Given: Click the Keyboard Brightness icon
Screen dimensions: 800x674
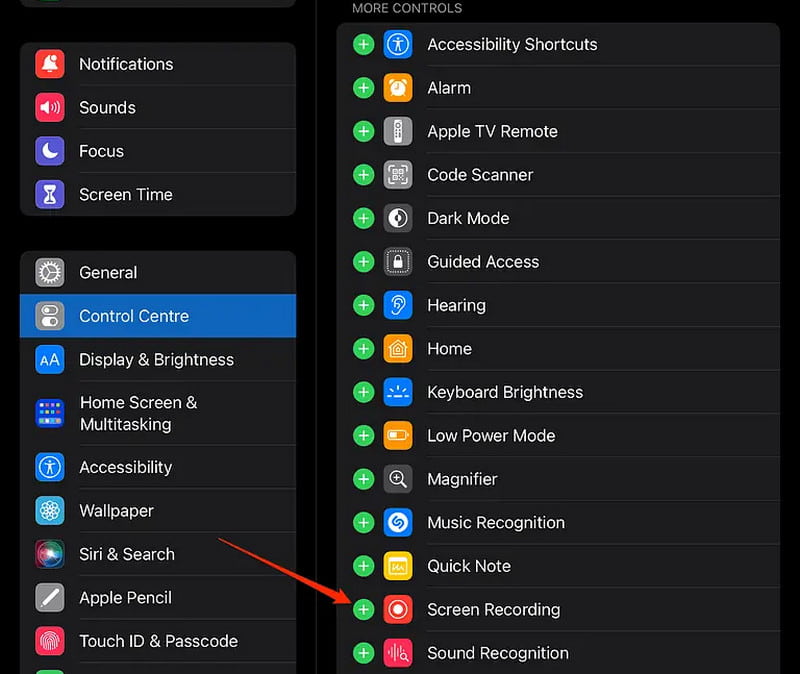Looking at the screenshot, I should [398, 392].
